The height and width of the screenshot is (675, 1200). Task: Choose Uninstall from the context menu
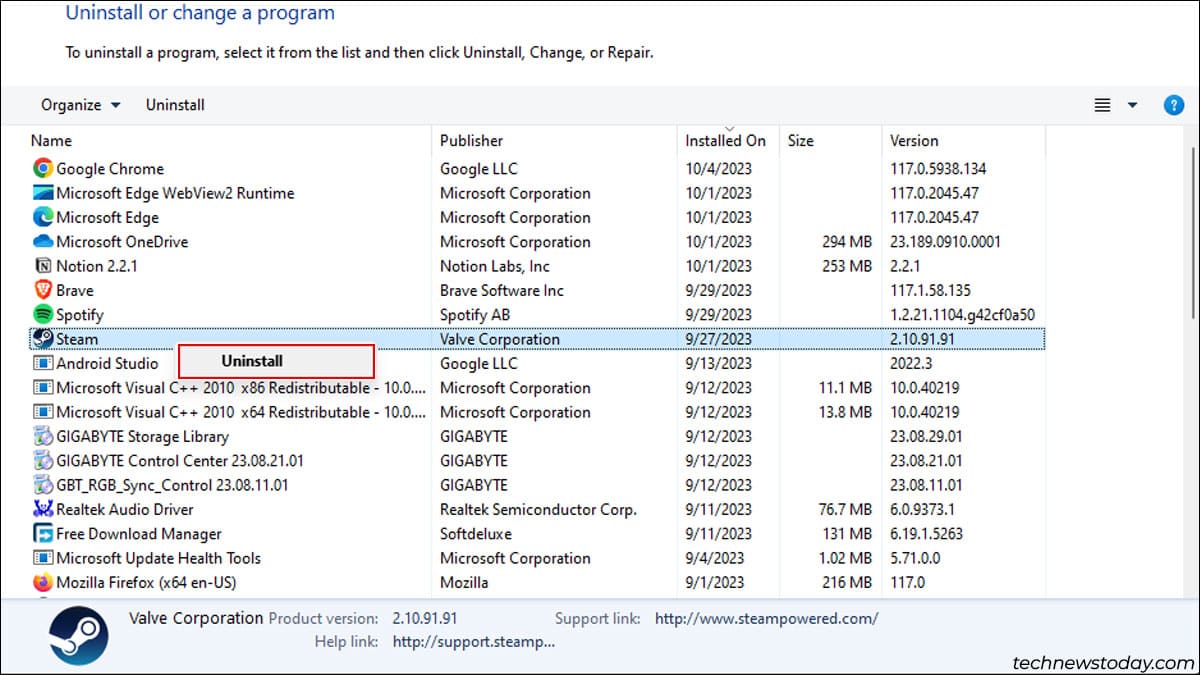tap(276, 361)
